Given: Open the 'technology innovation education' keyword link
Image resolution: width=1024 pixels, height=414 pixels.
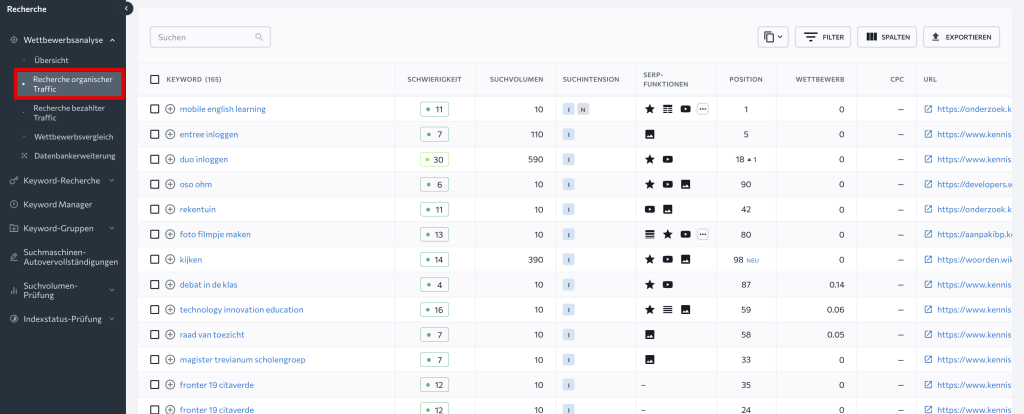Looking at the screenshot, I should pos(242,310).
